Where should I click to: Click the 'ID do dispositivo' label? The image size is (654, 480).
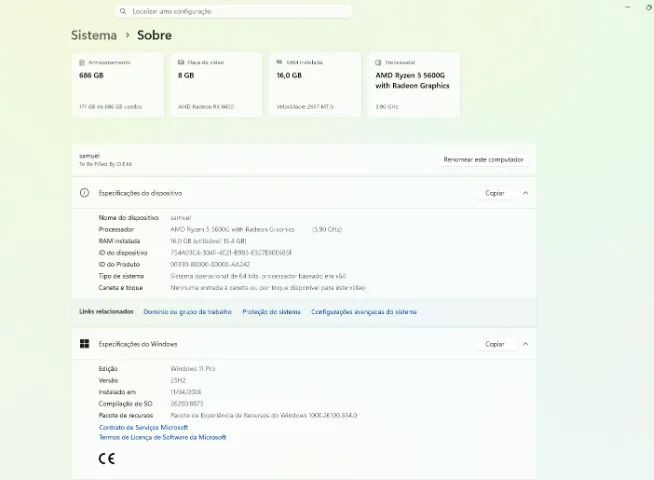[x=123, y=253]
